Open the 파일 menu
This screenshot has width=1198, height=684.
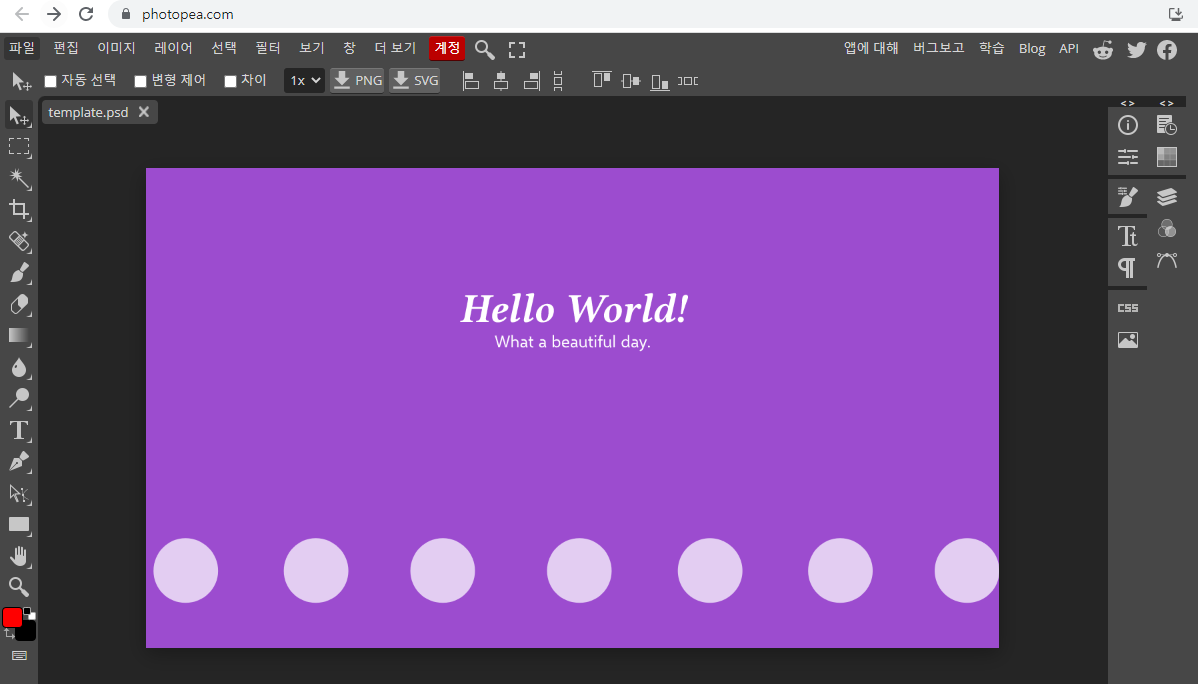21,48
